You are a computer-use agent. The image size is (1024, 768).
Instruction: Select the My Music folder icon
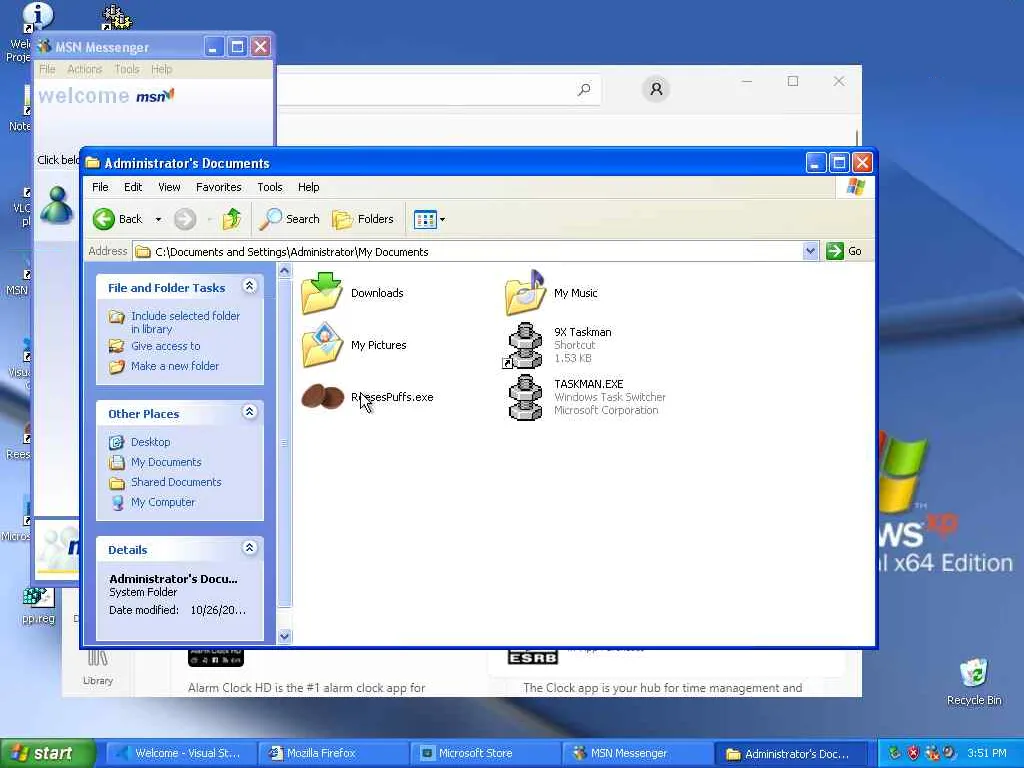click(526, 293)
